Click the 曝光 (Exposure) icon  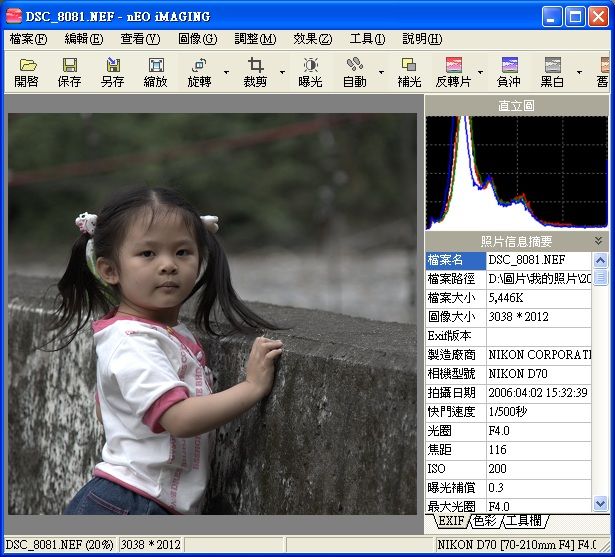coord(311,72)
